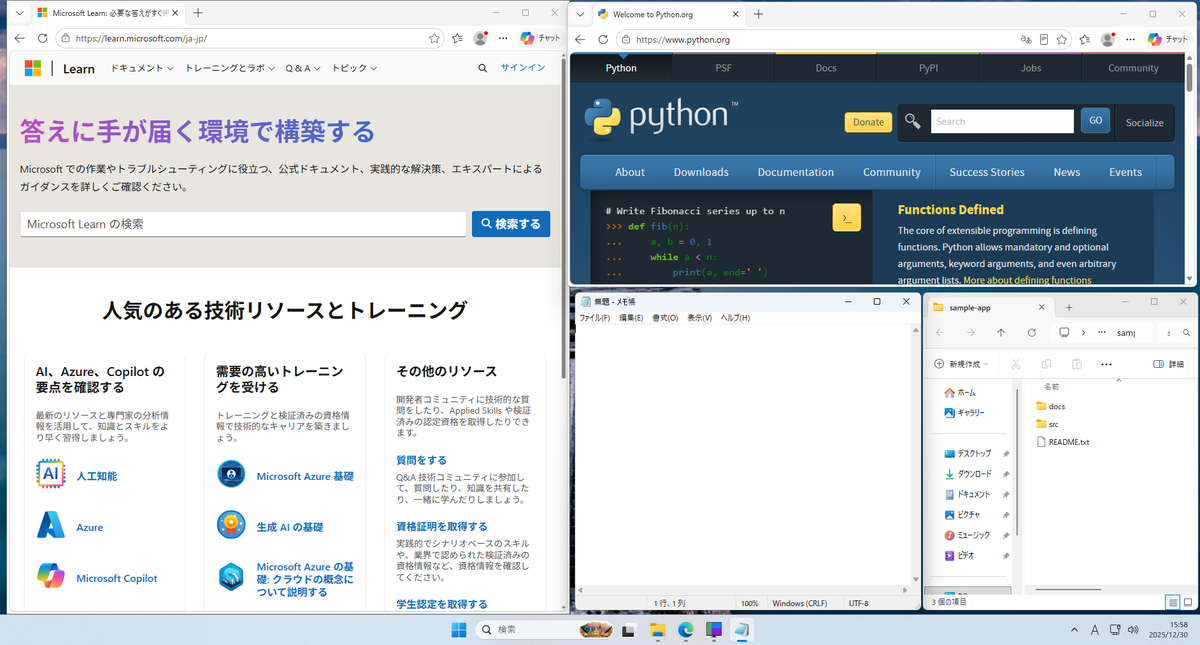Click the translate icon in Python.org address bar
Screen dimensions: 1200x645
point(1025,39)
